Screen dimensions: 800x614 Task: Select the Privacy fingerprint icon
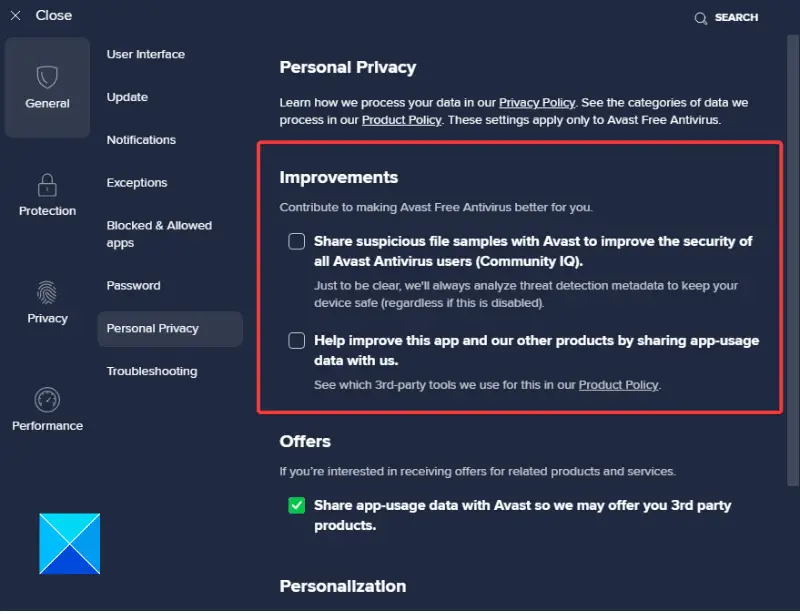47,293
